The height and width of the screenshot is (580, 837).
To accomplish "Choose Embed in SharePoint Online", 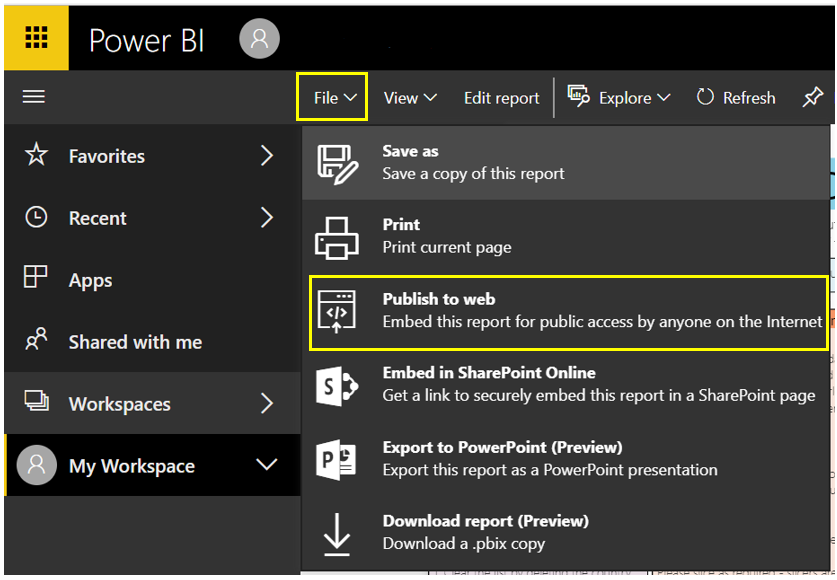I will 565,385.
